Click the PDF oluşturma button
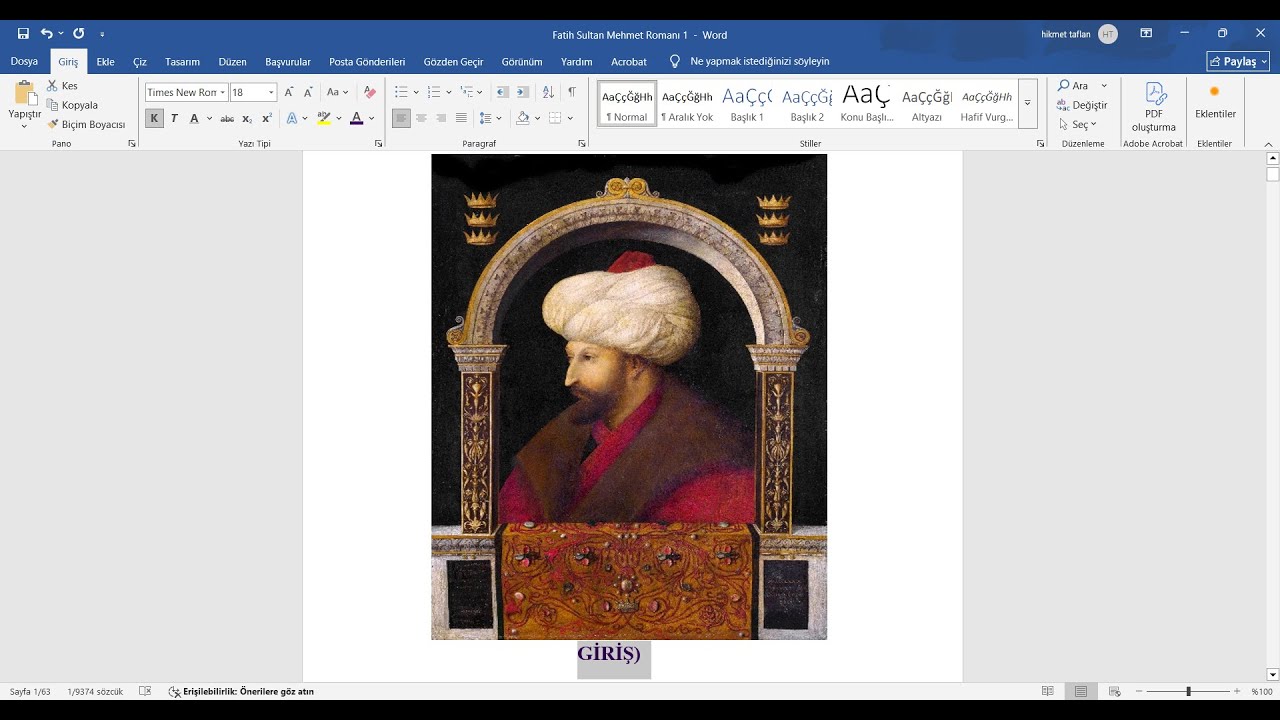This screenshot has width=1280, height=720. click(x=1154, y=108)
